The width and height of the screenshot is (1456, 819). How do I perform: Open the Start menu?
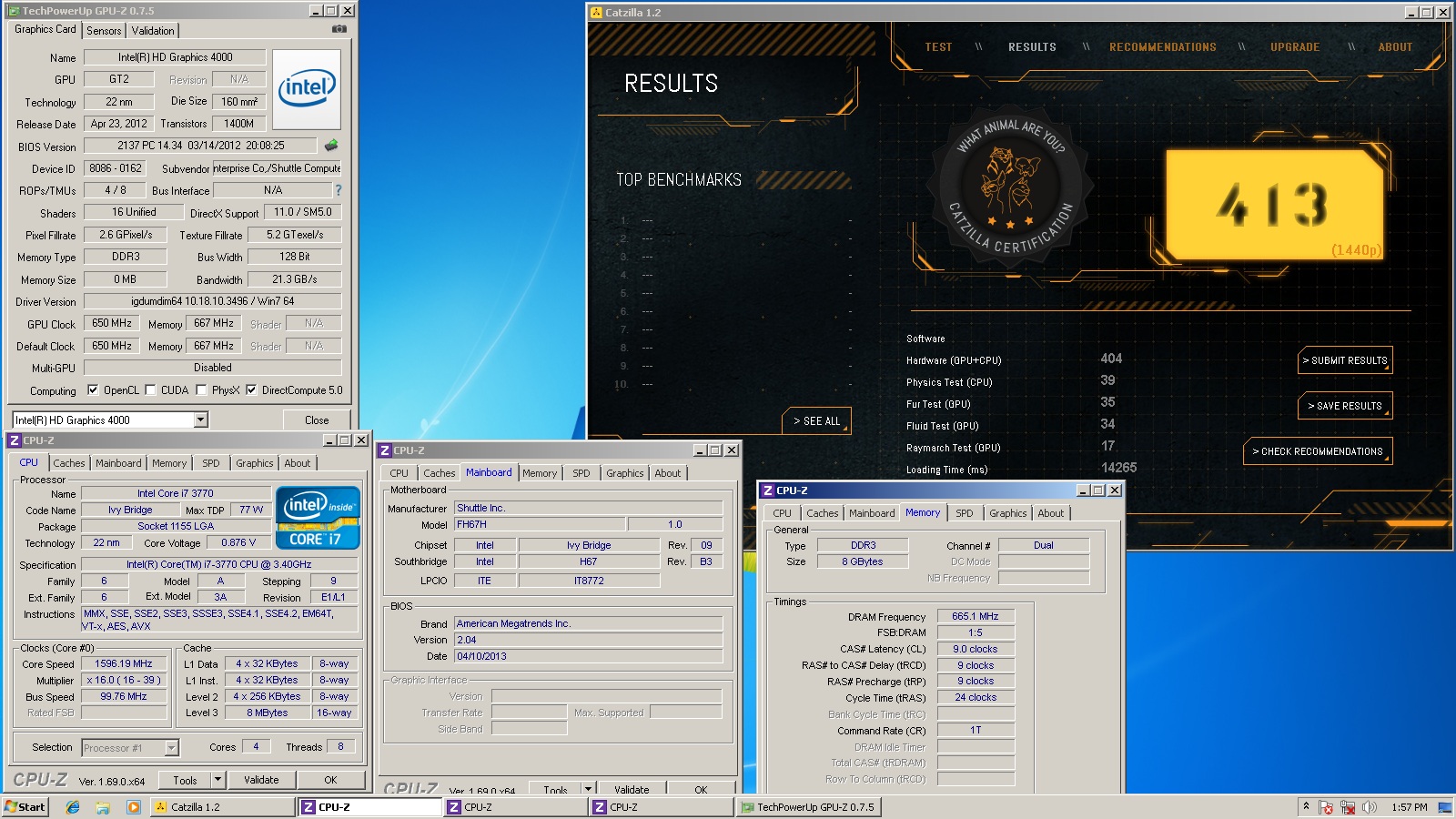(25, 807)
